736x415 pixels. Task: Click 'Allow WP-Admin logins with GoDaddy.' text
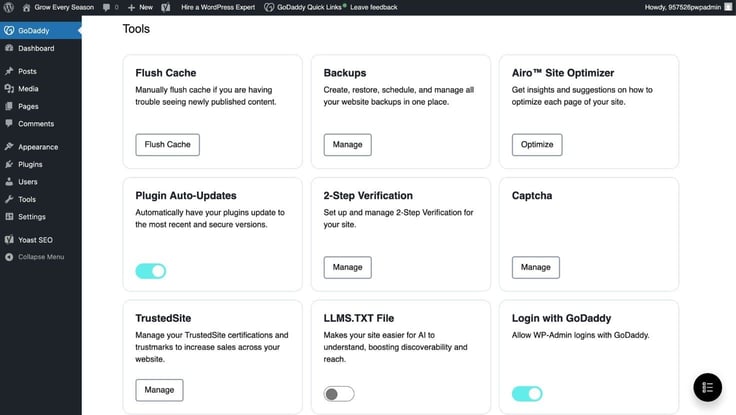pos(581,335)
